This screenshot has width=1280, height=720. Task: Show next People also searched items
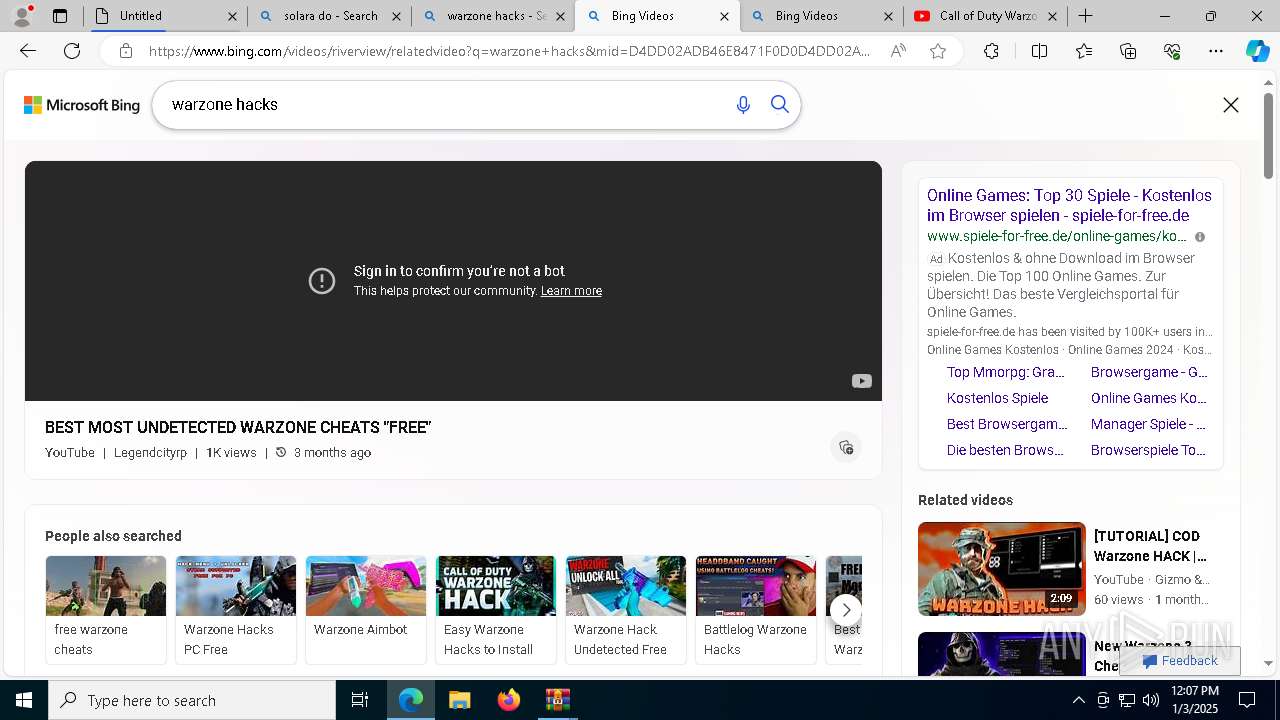point(846,610)
